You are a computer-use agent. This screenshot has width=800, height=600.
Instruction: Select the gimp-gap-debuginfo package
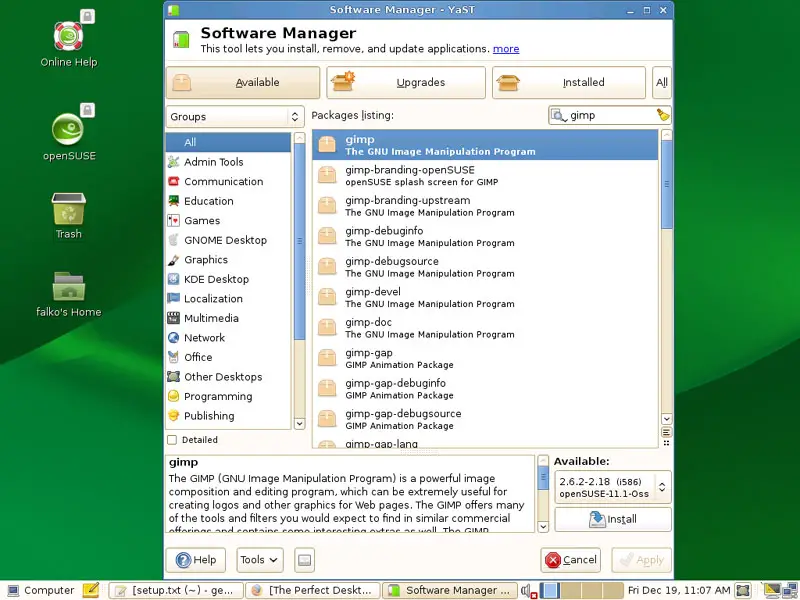(485, 389)
